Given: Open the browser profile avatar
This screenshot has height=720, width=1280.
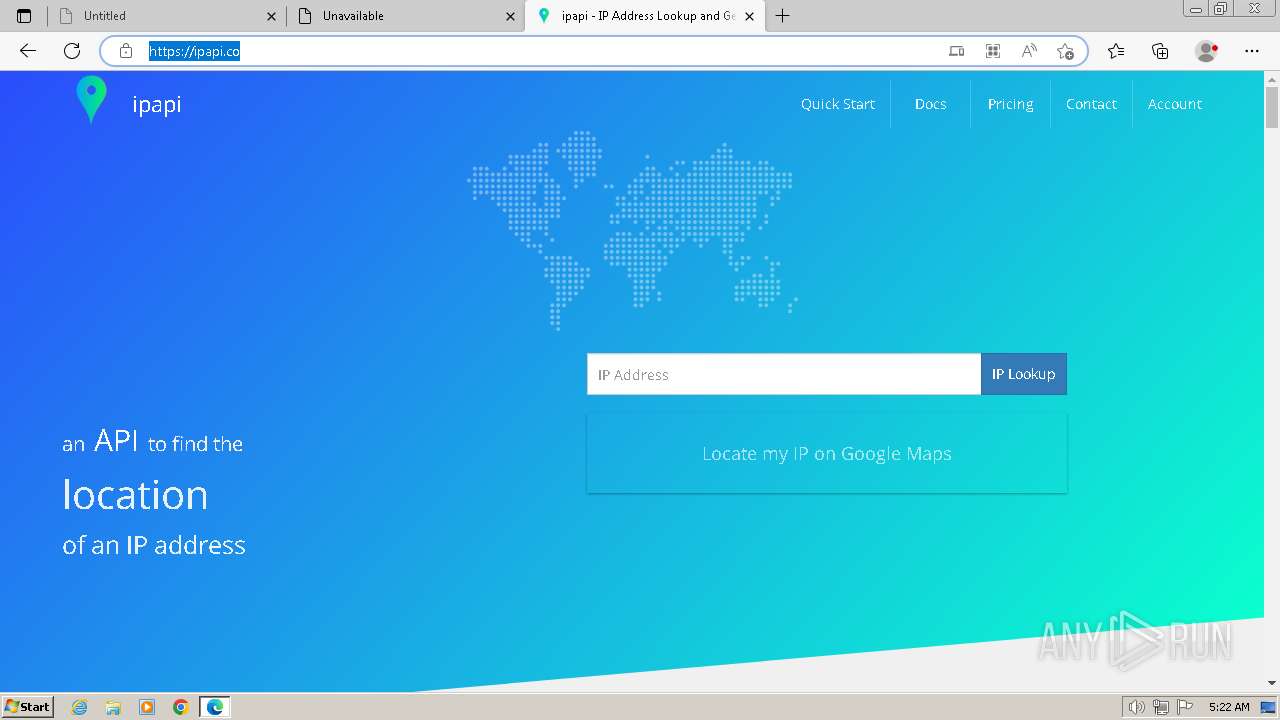Looking at the screenshot, I should [1206, 51].
